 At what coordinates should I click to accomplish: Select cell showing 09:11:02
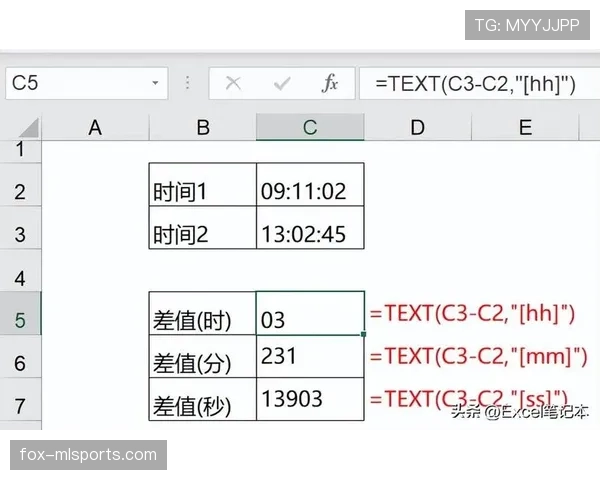tap(310, 184)
